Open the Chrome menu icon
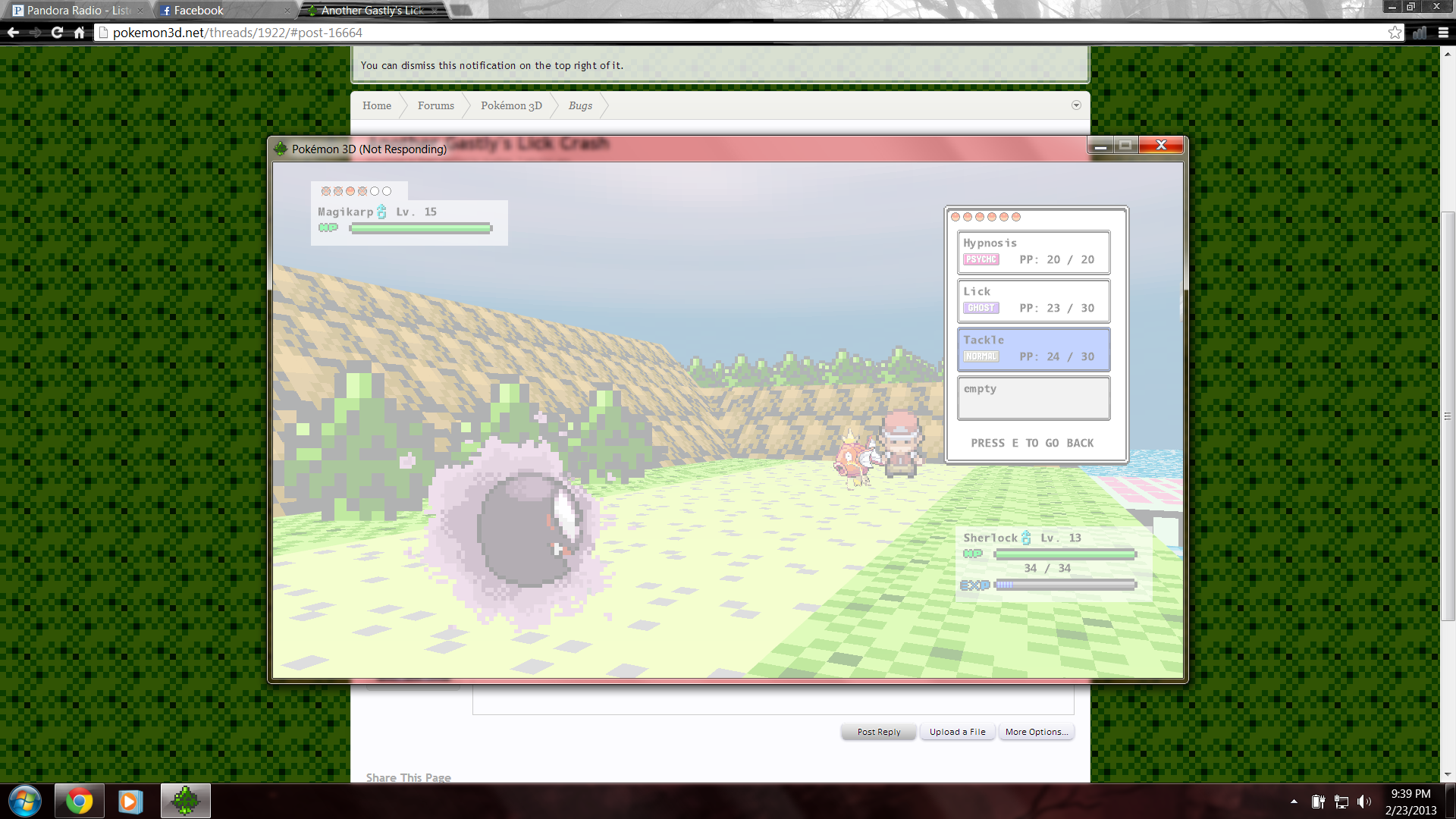 pyautogui.click(x=1443, y=33)
